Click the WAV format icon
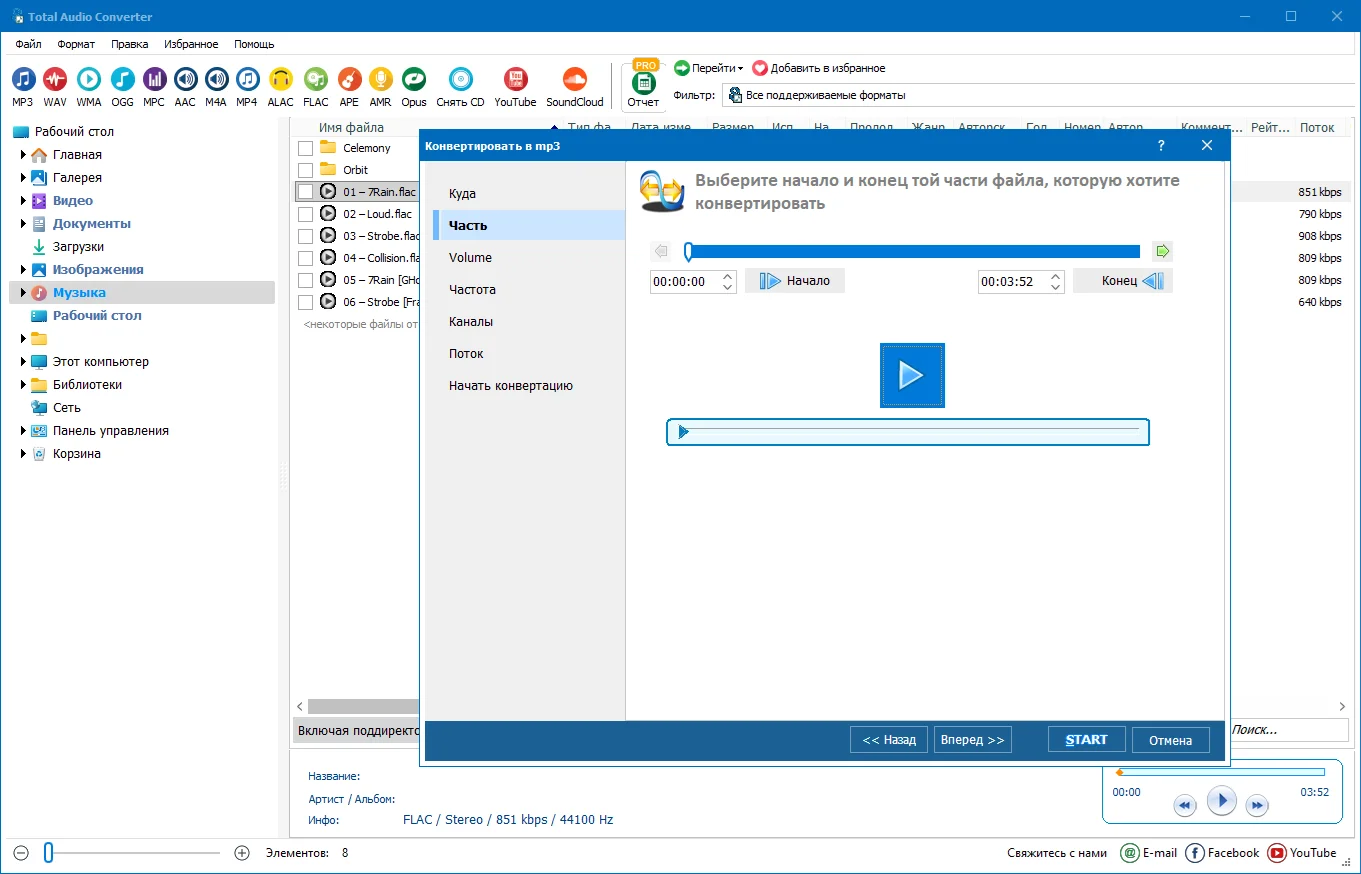 click(55, 80)
